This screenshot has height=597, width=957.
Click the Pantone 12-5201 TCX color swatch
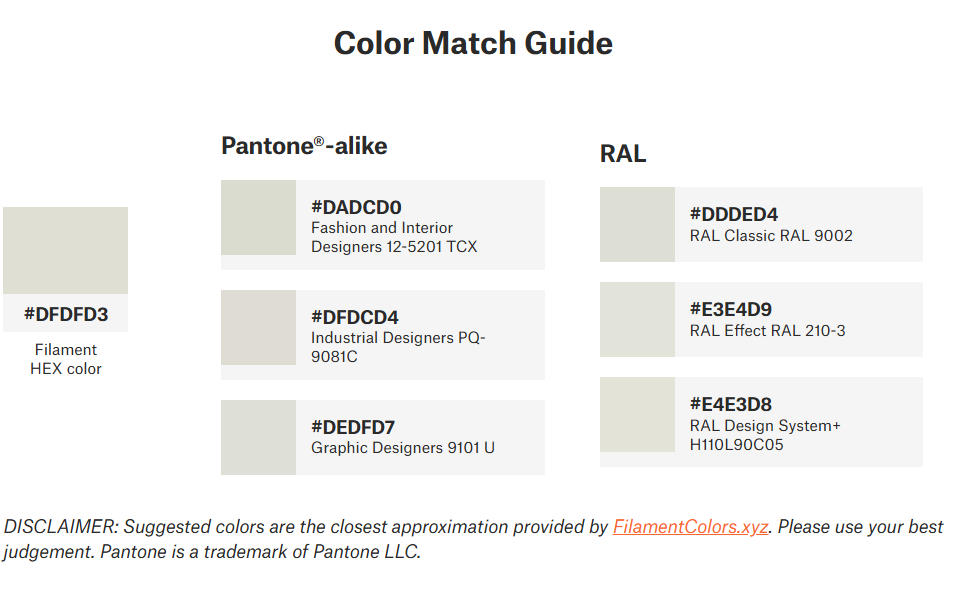click(x=258, y=217)
